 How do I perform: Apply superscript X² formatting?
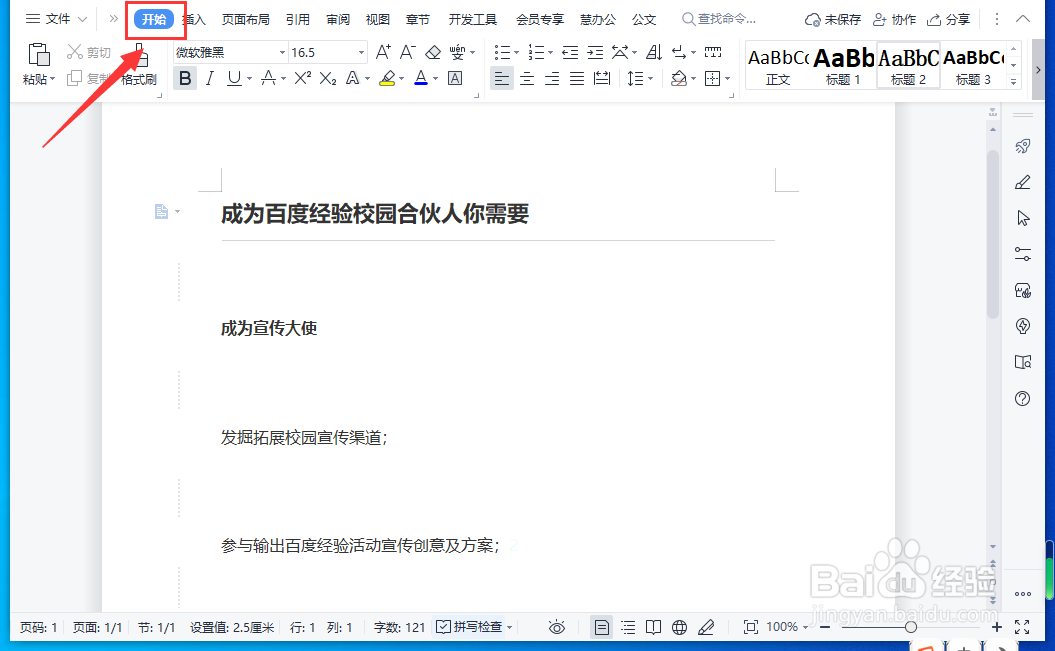coord(303,78)
